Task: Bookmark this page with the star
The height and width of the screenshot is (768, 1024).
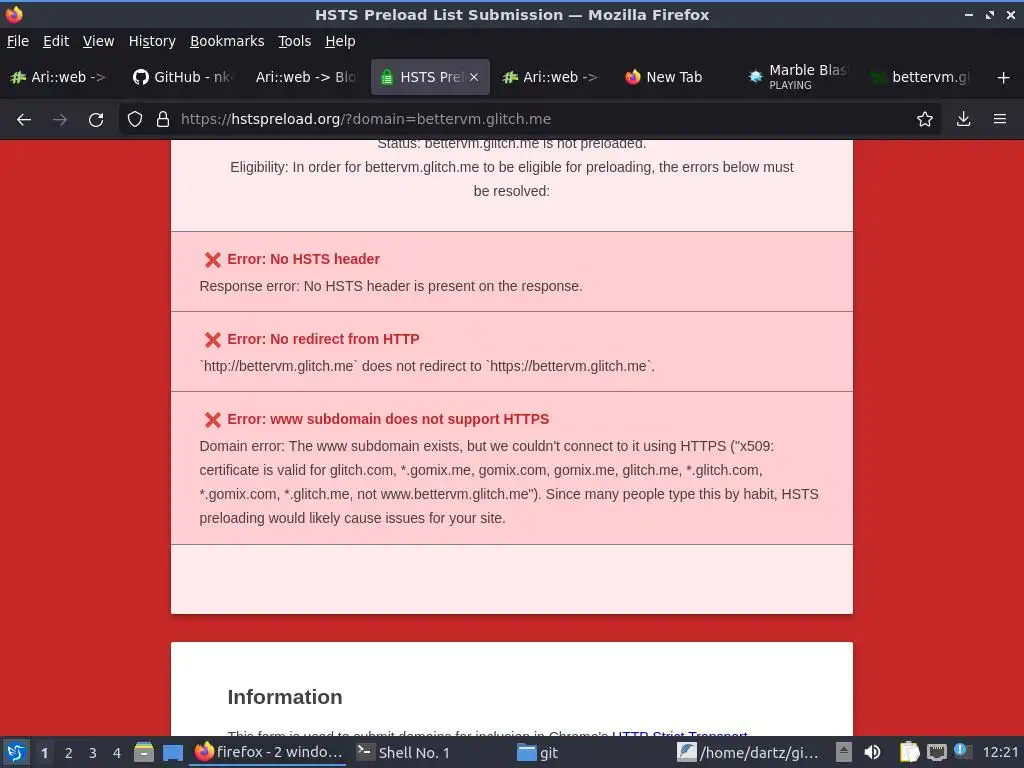Action: (924, 119)
